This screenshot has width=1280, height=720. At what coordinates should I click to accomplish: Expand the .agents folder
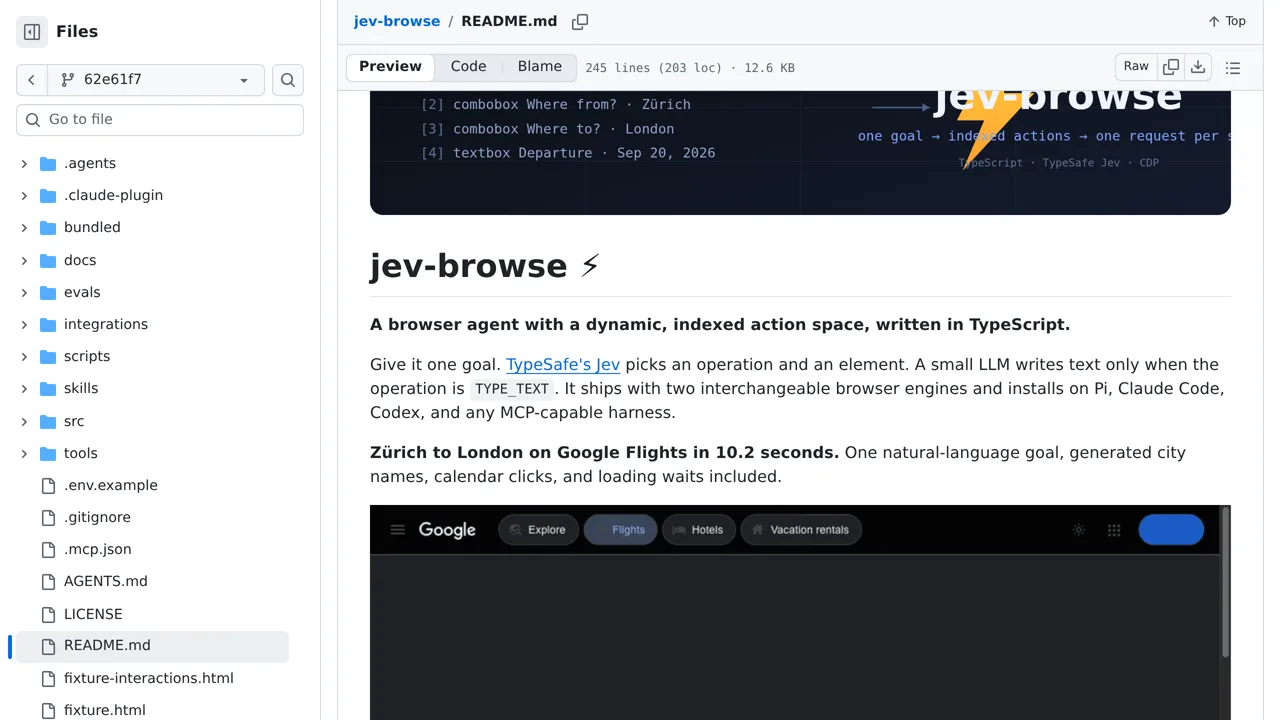coord(24,163)
